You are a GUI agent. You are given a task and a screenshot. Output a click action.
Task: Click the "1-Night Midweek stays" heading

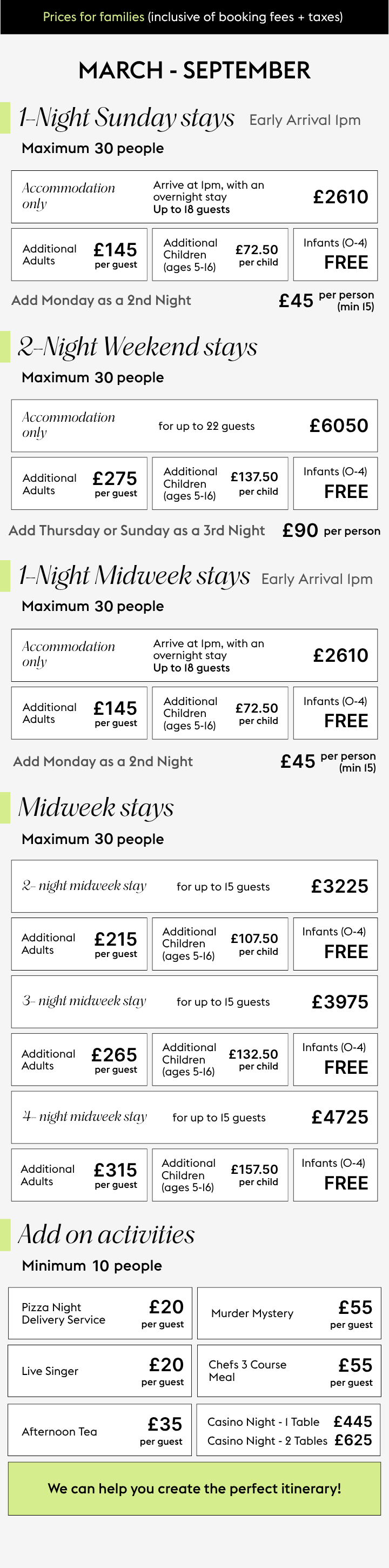coord(135,576)
